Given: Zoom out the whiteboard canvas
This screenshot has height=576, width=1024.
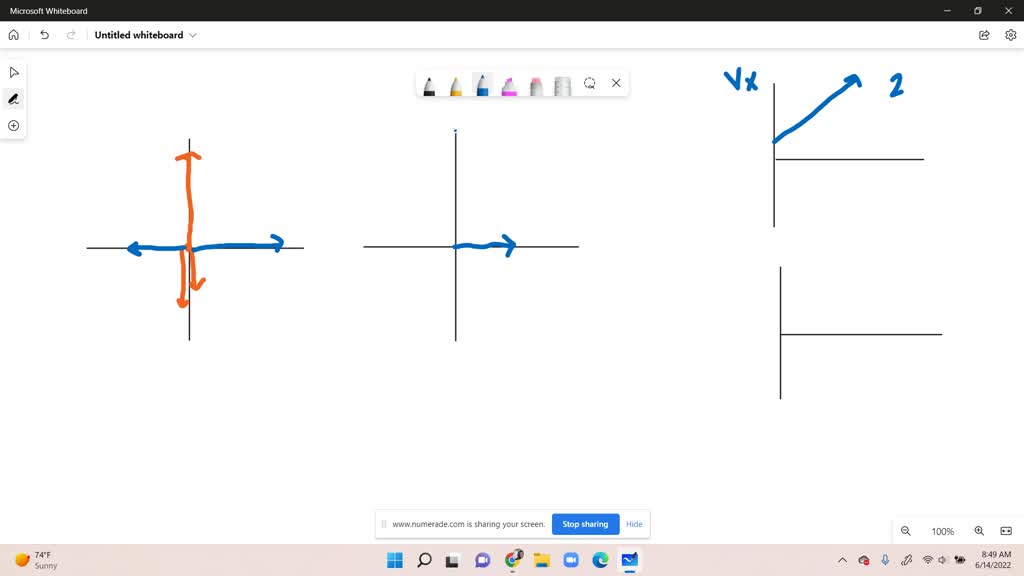Looking at the screenshot, I should (x=906, y=531).
